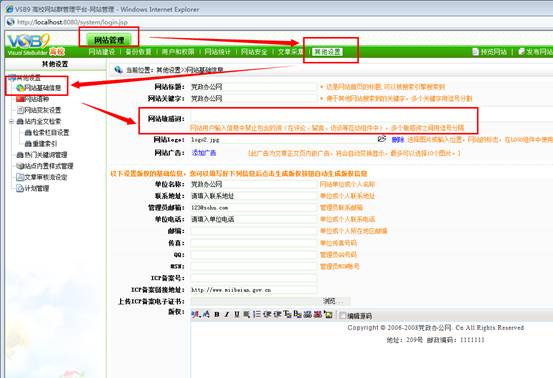Click the logo file browse icon
Image resolution: width=553 pixels, height=378 pixels.
382,139
